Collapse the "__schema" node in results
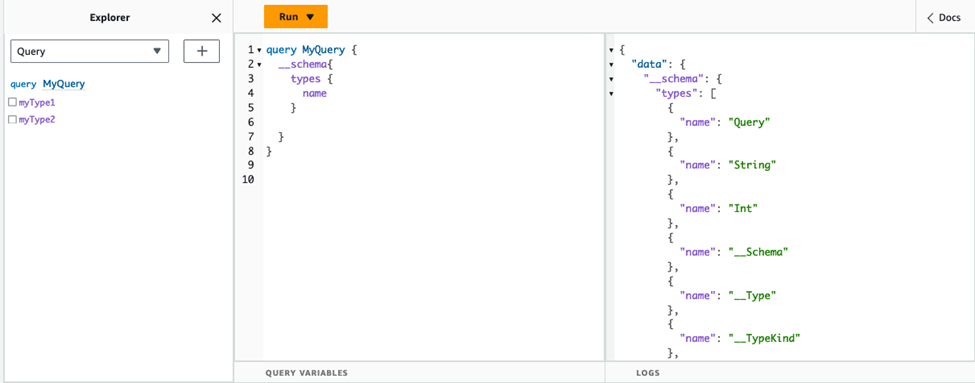Viewport: 975px width, 383px height. 611,79
